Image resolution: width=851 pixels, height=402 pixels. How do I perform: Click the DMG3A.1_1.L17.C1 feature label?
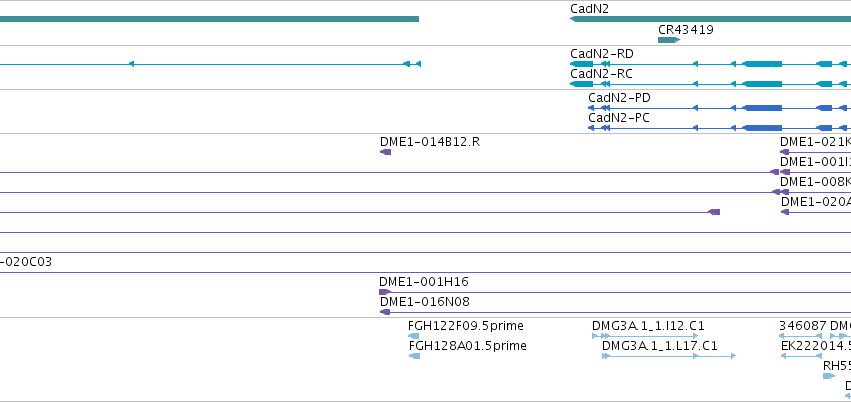(659, 346)
